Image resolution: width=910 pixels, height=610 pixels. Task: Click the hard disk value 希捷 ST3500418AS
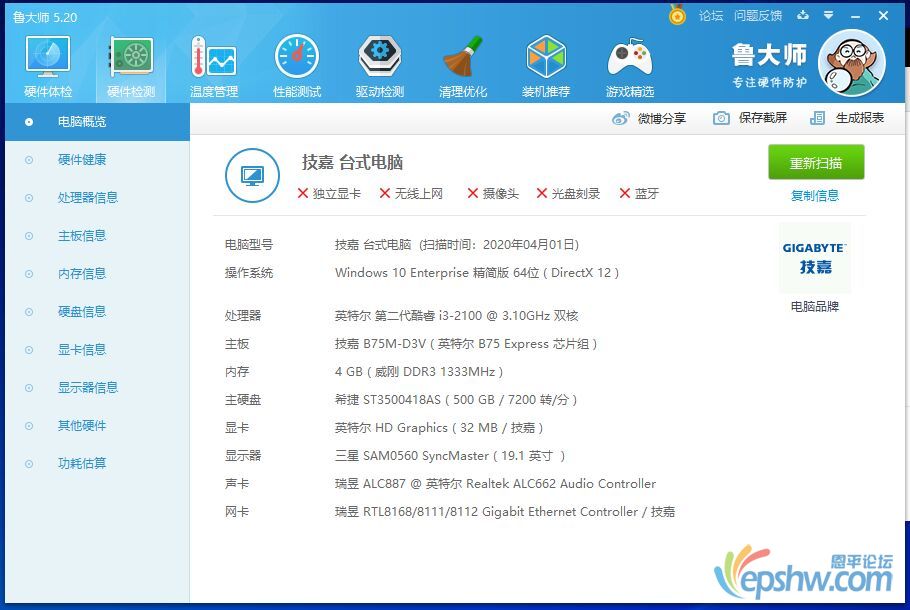click(456, 400)
